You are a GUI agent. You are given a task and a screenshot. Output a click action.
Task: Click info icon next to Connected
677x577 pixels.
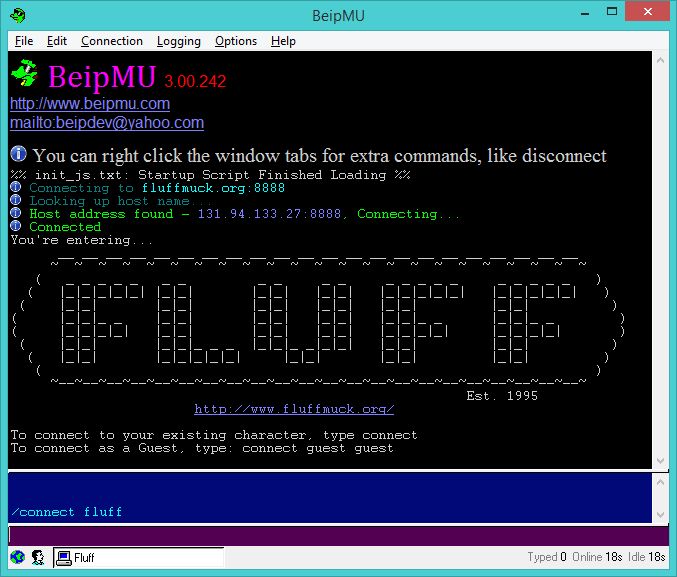coord(16,226)
